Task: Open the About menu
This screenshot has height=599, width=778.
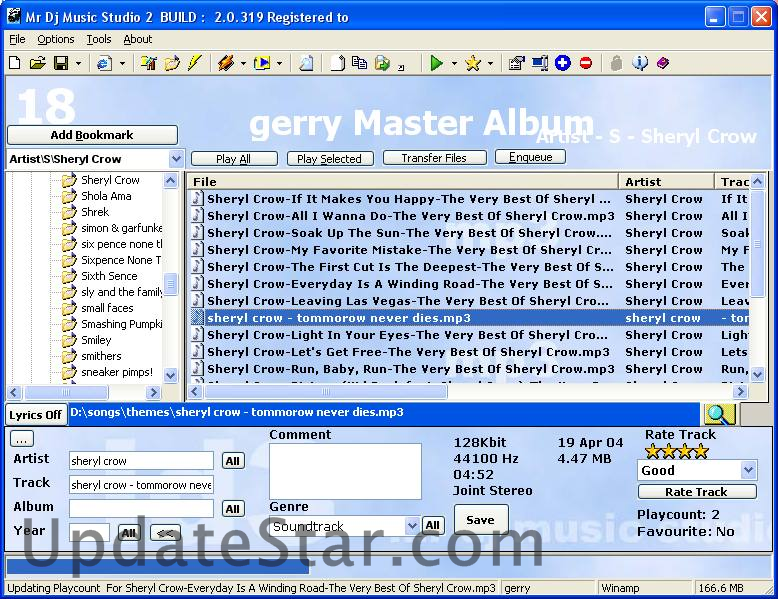Action: click(137, 39)
